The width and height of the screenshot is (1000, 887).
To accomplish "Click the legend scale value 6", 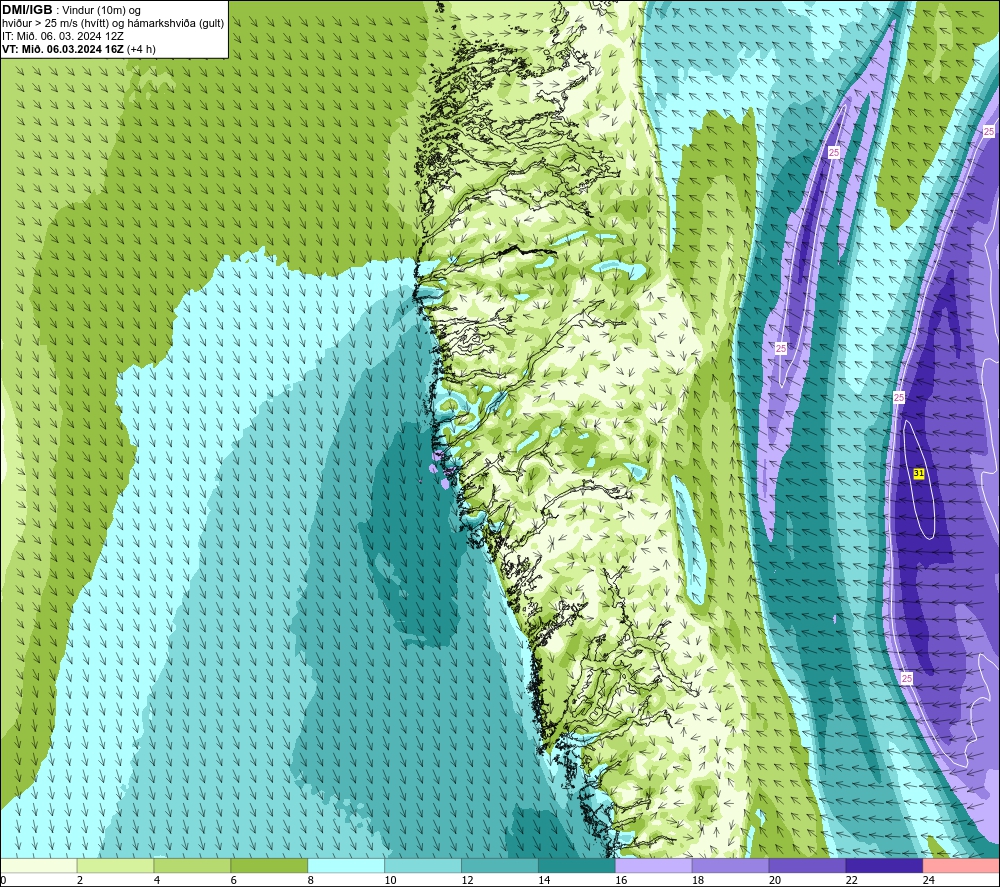I will click(233, 880).
